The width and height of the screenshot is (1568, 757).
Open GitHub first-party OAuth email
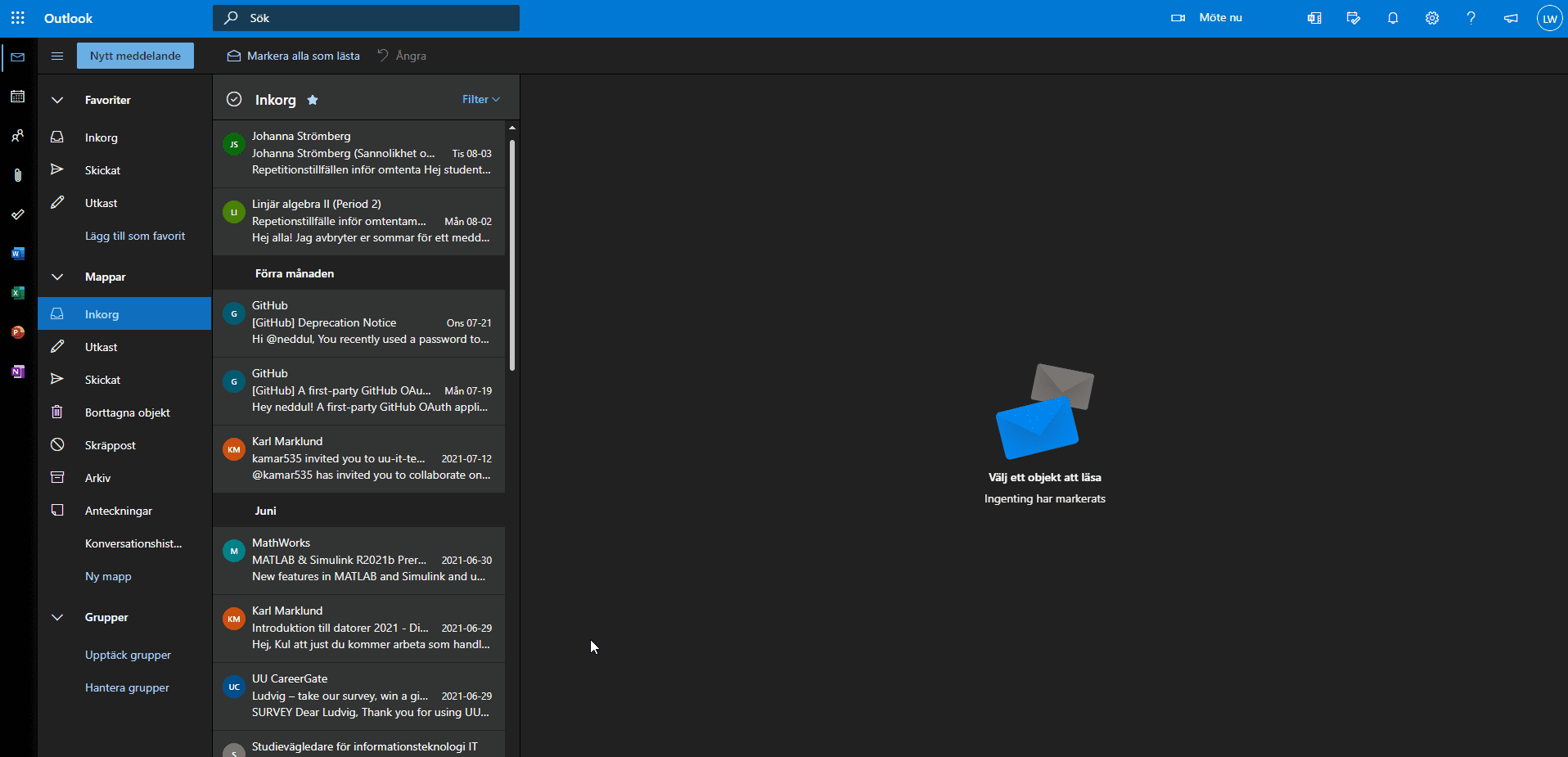coord(359,390)
